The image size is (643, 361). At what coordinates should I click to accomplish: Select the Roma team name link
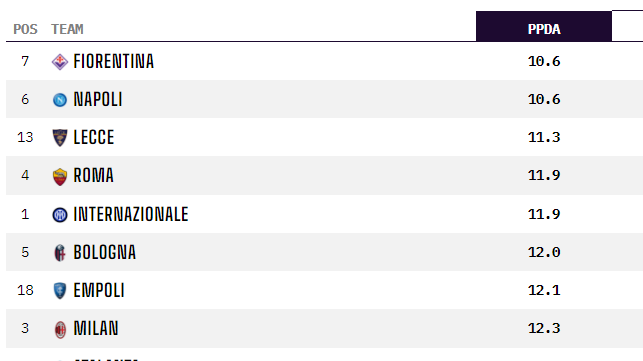click(93, 176)
